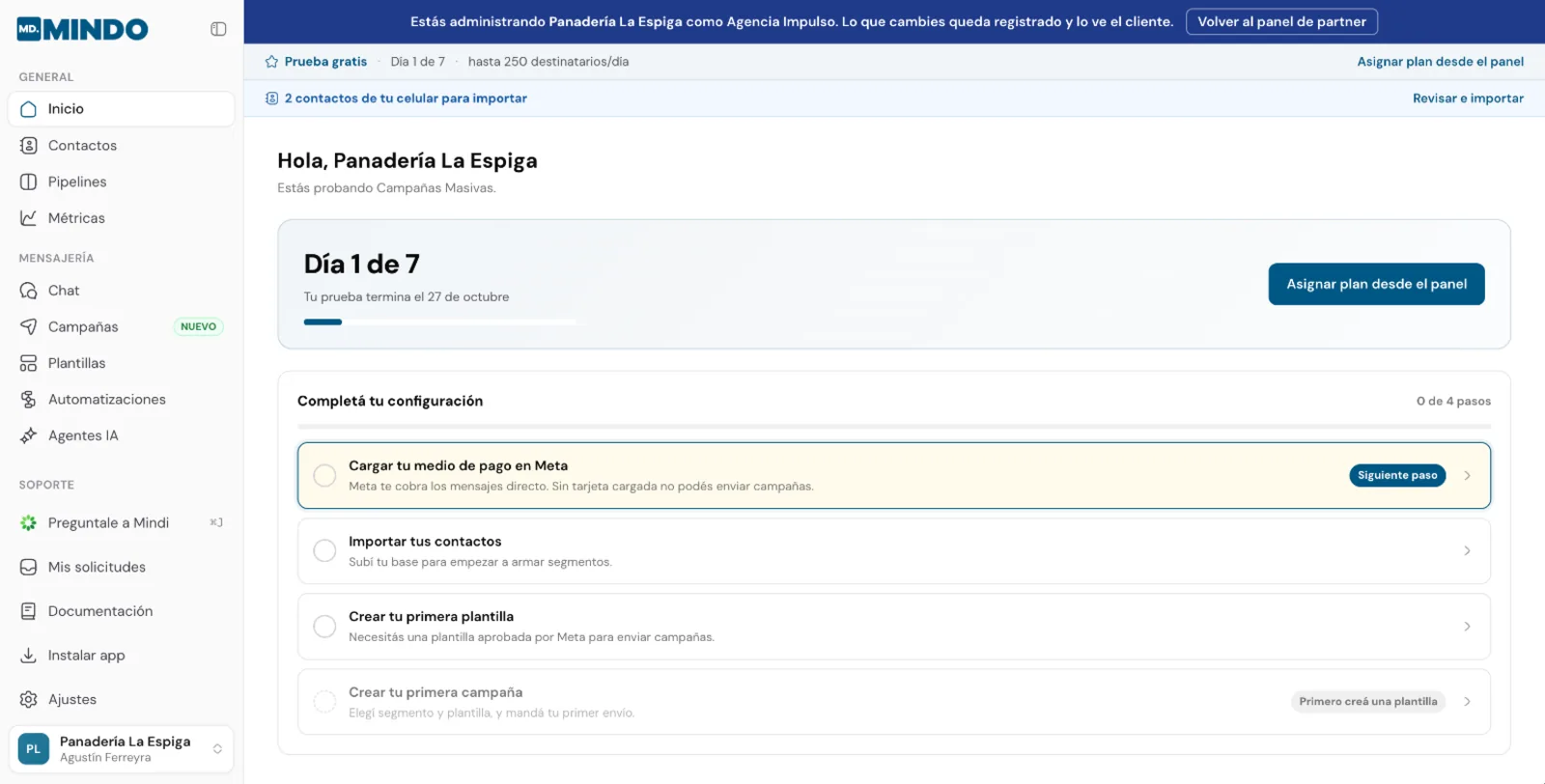Click the Agentes IA sparkle icon
Viewport: 1545px width, 784px height.
pyautogui.click(x=29, y=435)
